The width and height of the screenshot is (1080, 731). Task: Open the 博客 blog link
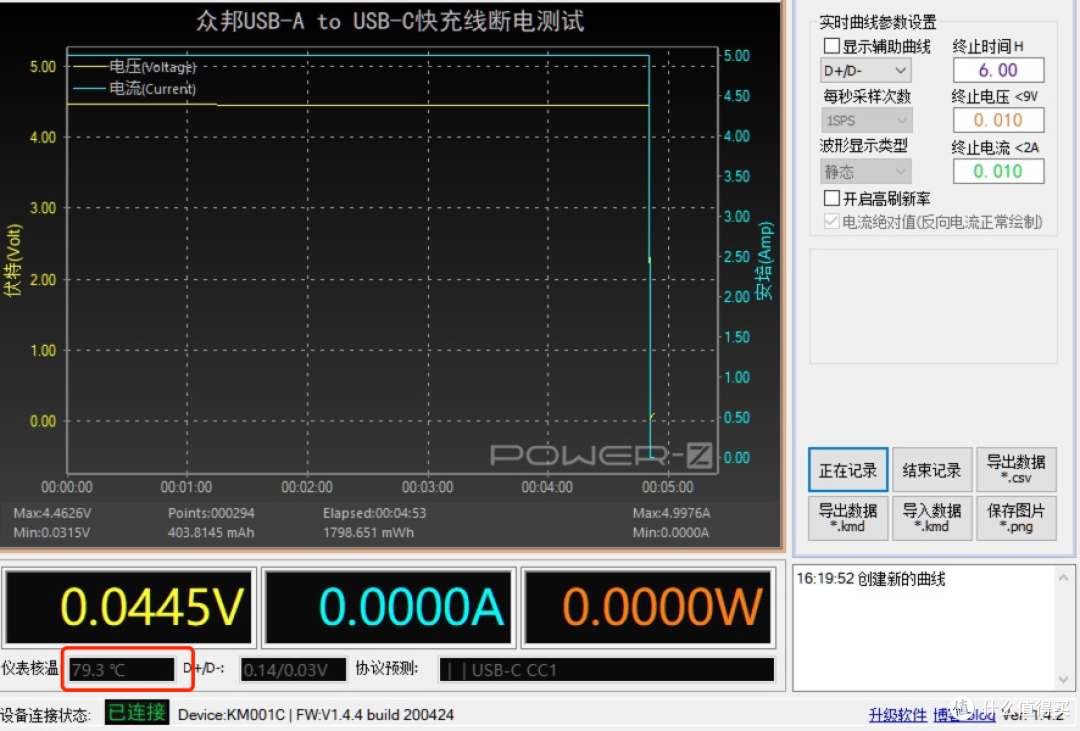pyautogui.click(x=963, y=714)
